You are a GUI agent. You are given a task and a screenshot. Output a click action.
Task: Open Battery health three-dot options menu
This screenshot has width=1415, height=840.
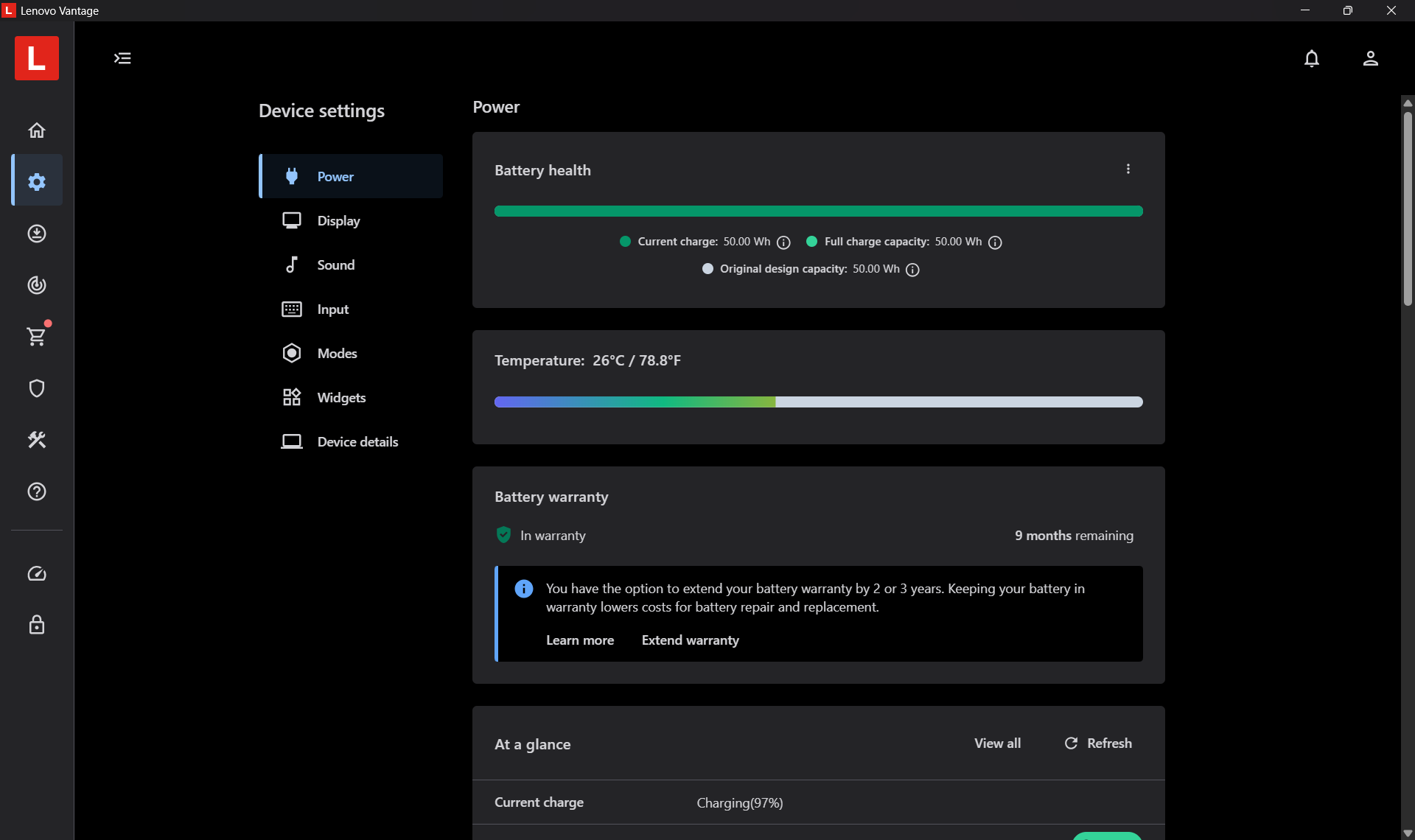click(1128, 169)
